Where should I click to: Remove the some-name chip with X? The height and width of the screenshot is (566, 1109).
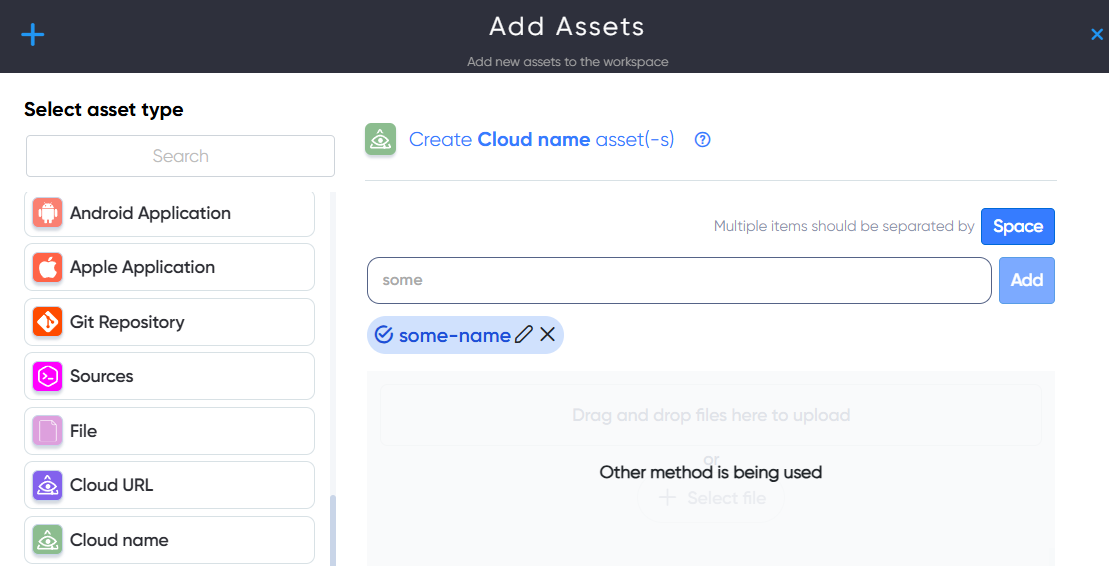(x=547, y=335)
